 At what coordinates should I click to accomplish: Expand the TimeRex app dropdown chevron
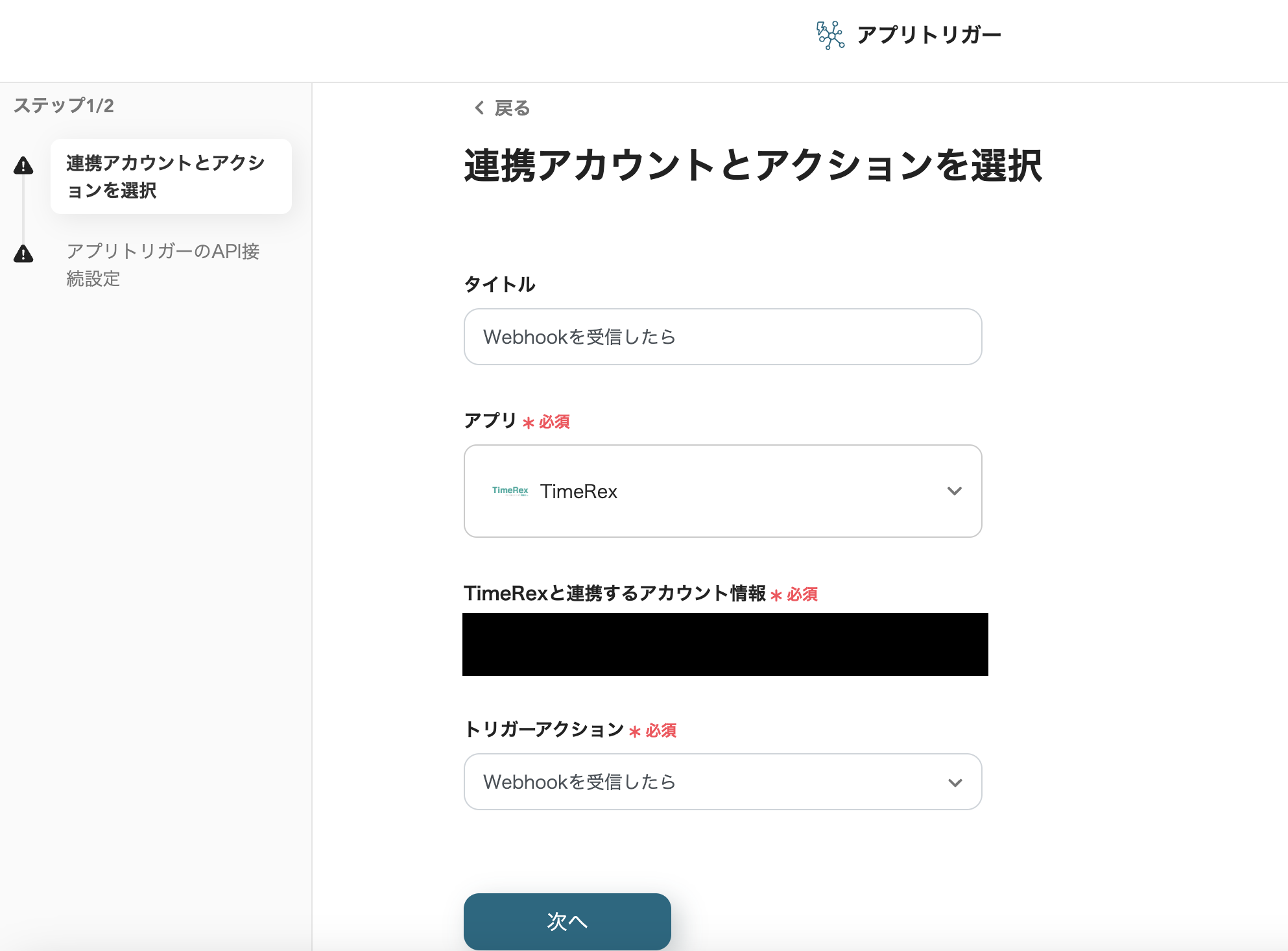954,491
